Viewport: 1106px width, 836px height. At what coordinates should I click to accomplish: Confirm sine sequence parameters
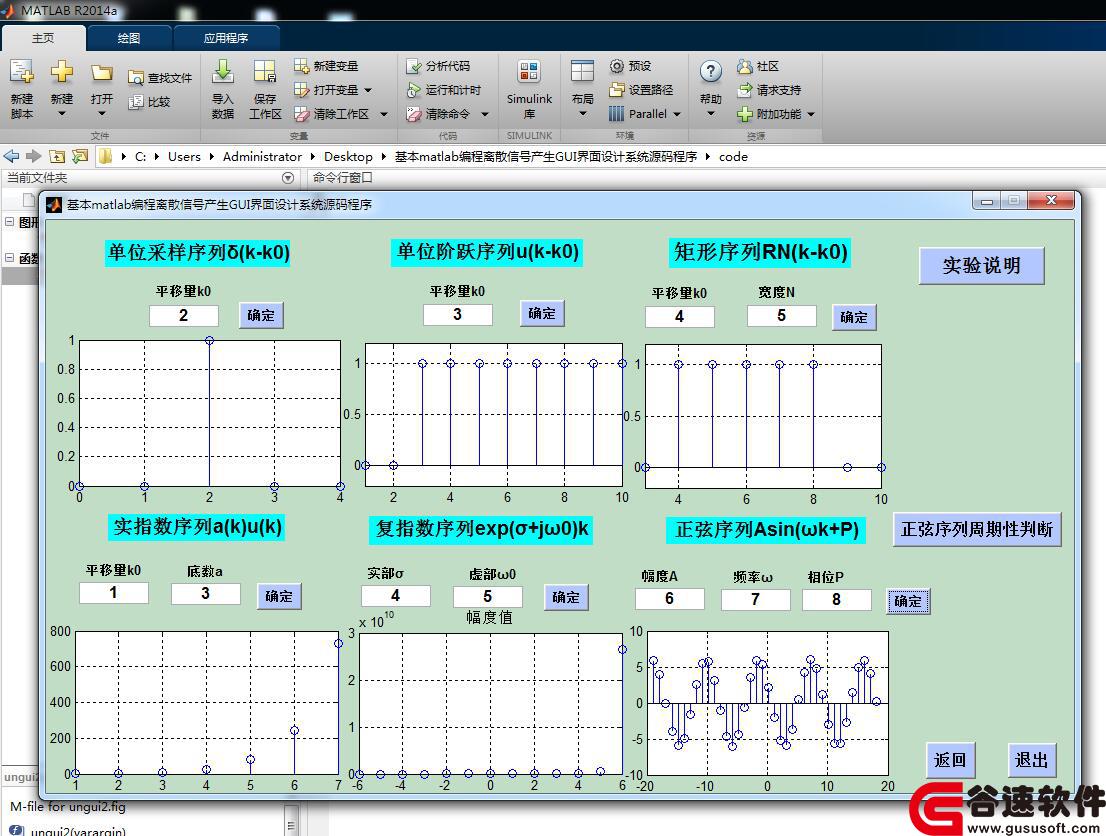click(x=908, y=601)
